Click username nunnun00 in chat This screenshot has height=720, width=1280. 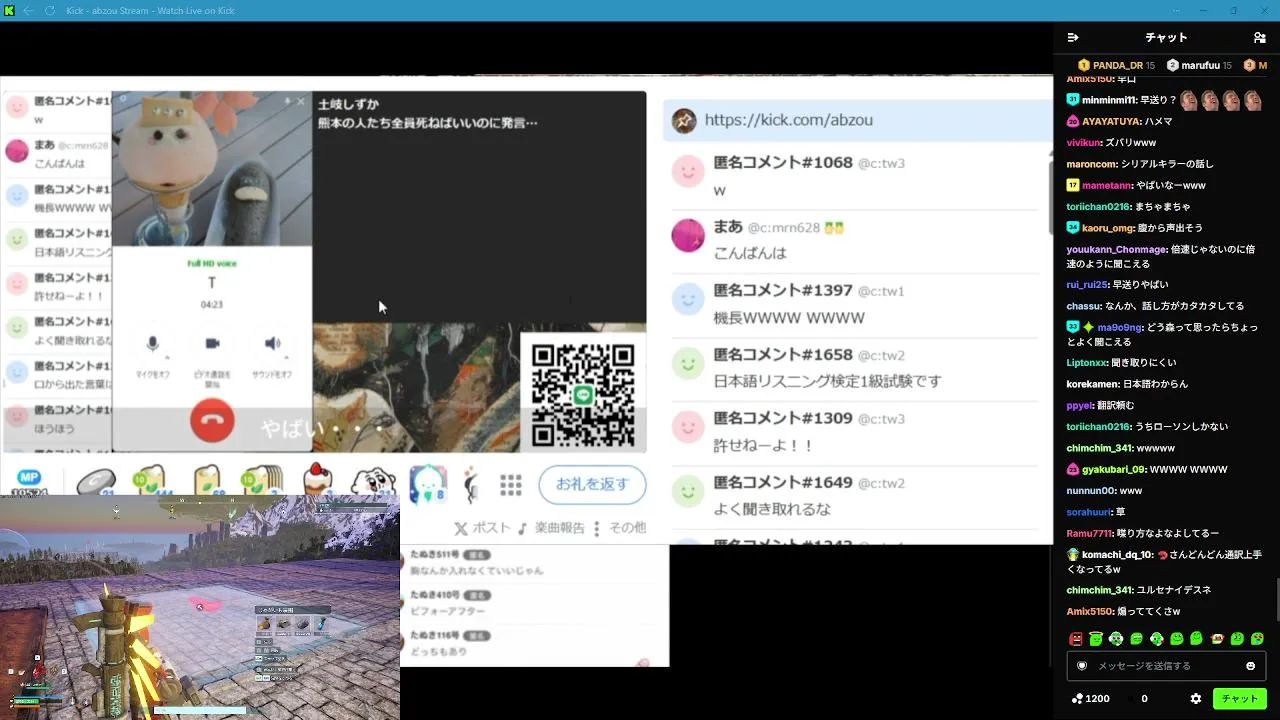[1090, 491]
